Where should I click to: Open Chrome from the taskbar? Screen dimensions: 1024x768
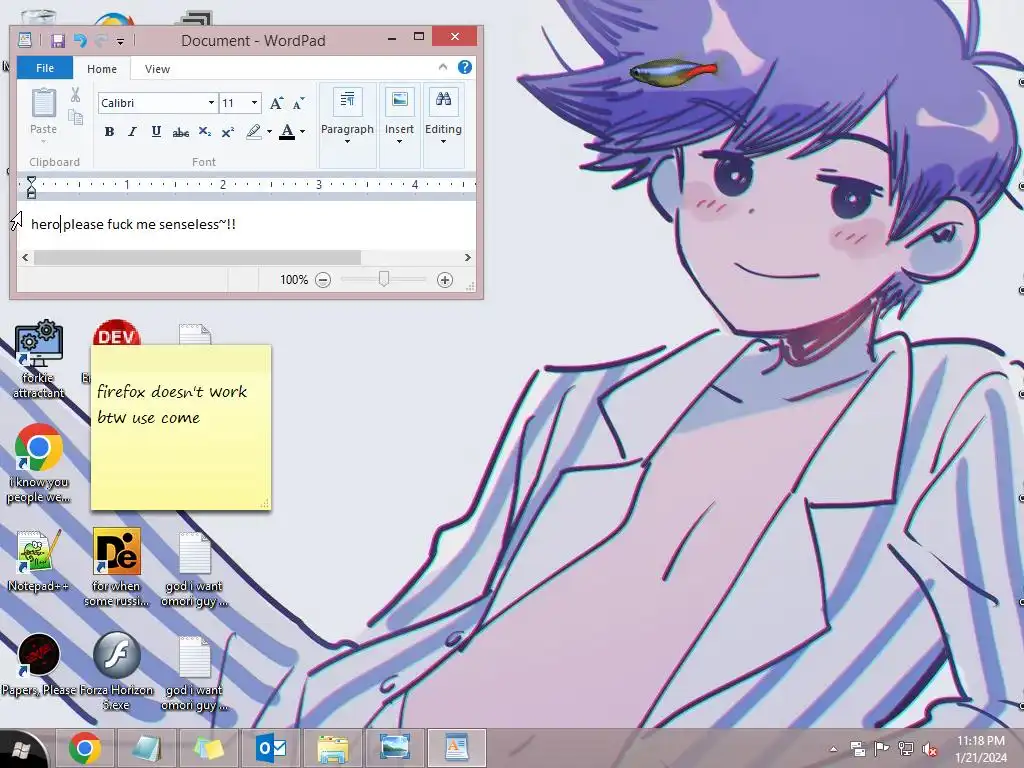85,748
